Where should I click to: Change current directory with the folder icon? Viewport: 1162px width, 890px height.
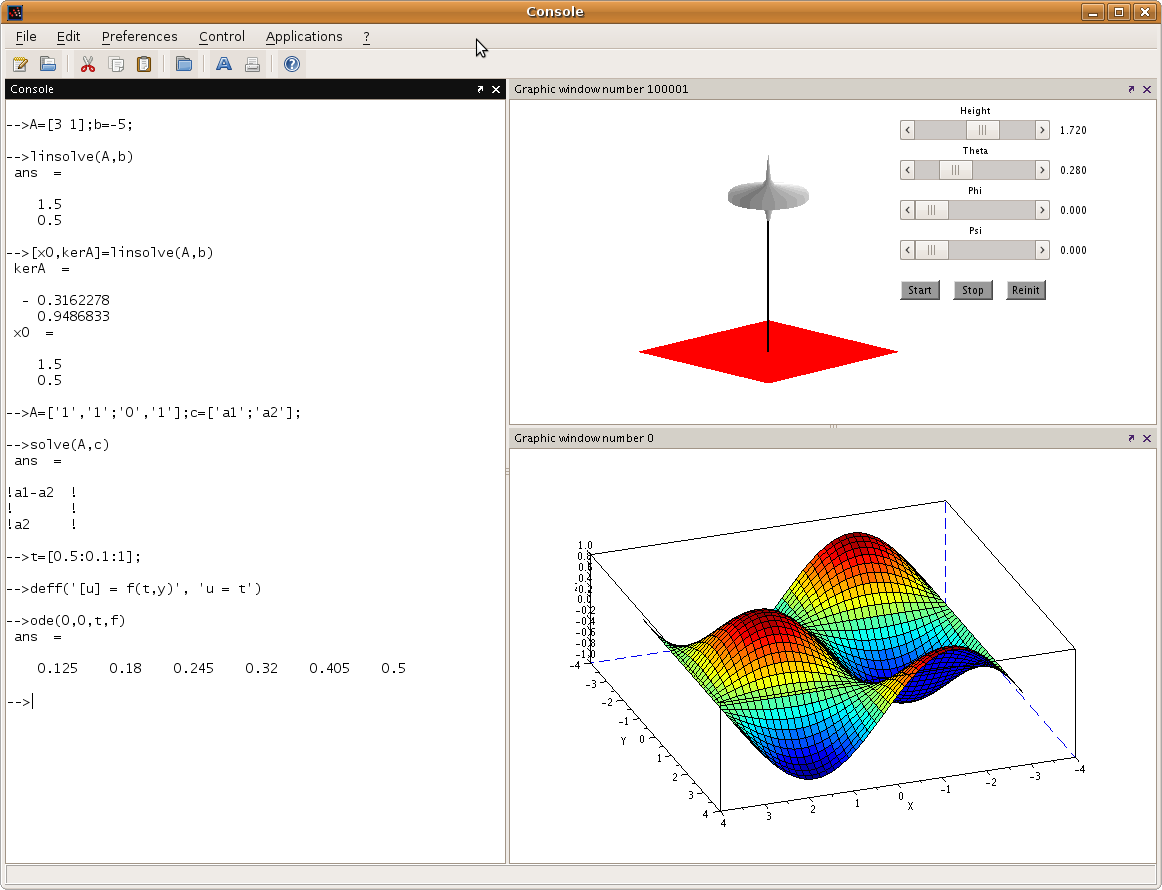coord(183,63)
